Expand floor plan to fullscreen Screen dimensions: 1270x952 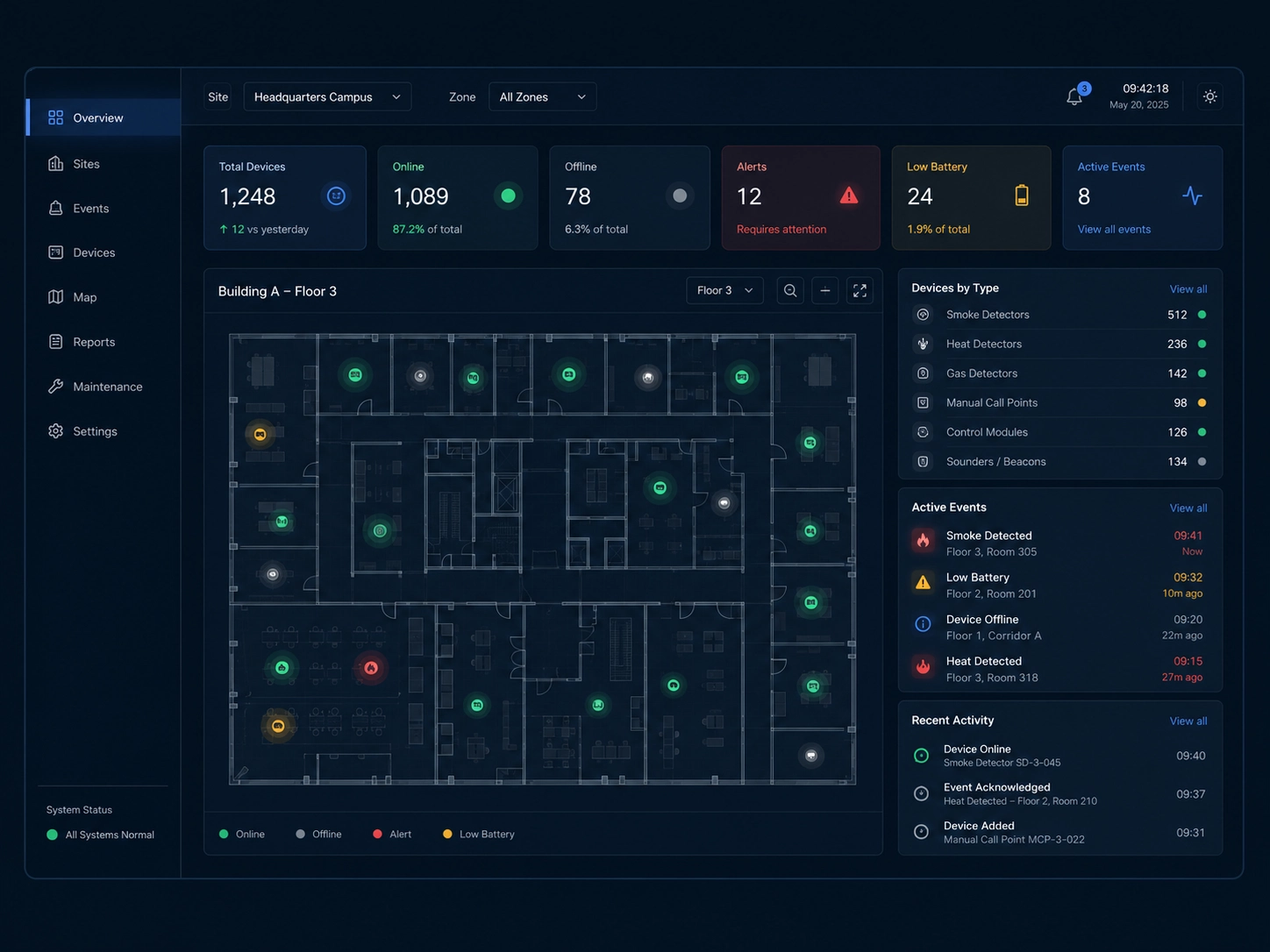[x=860, y=290]
